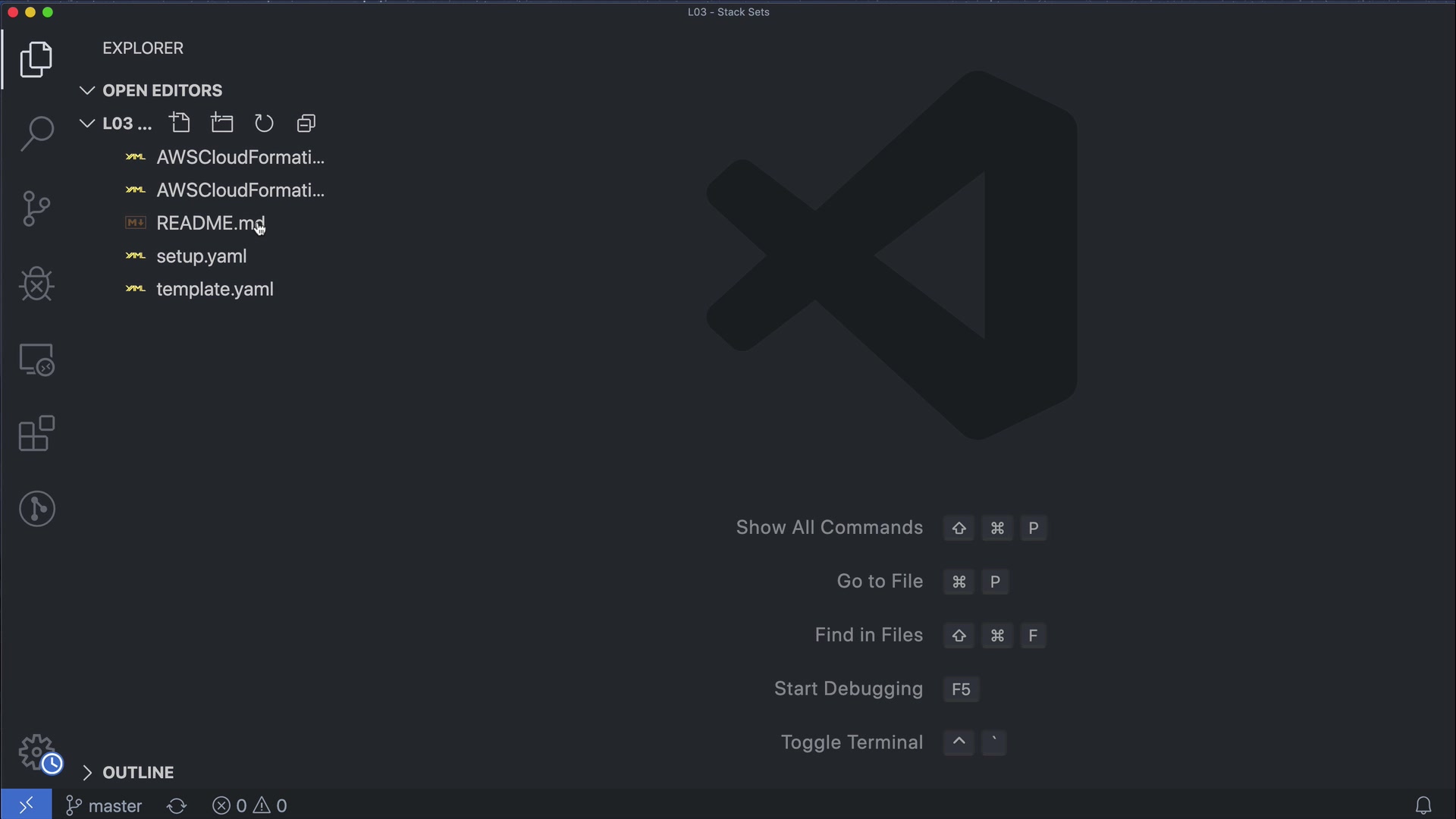Open template.yaml in the editor
This screenshot has width=1456, height=819.
tap(215, 289)
